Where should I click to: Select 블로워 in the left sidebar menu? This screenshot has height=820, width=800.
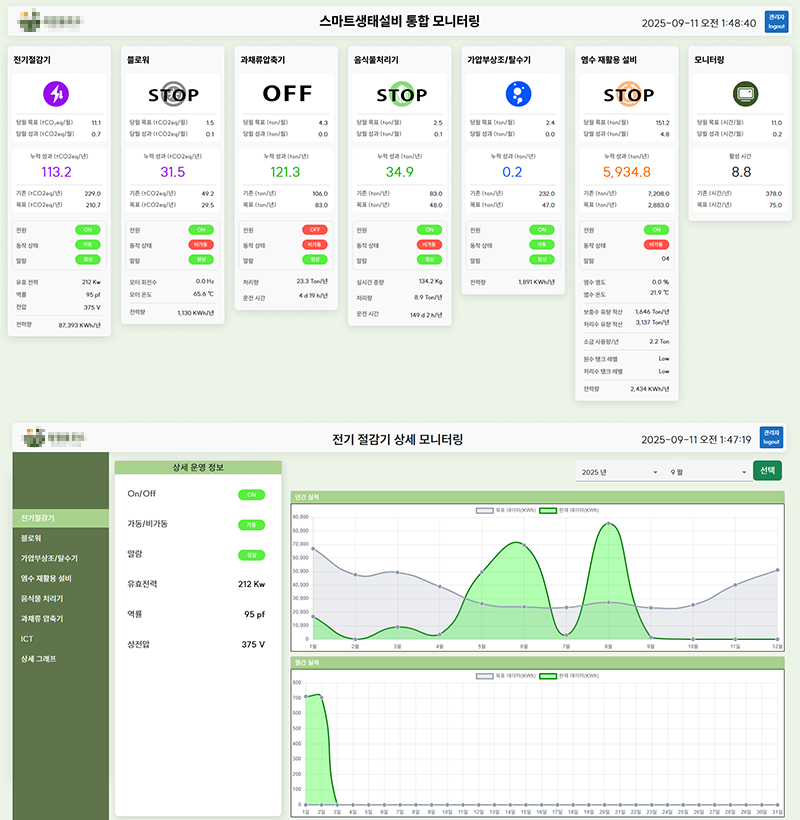[31, 538]
